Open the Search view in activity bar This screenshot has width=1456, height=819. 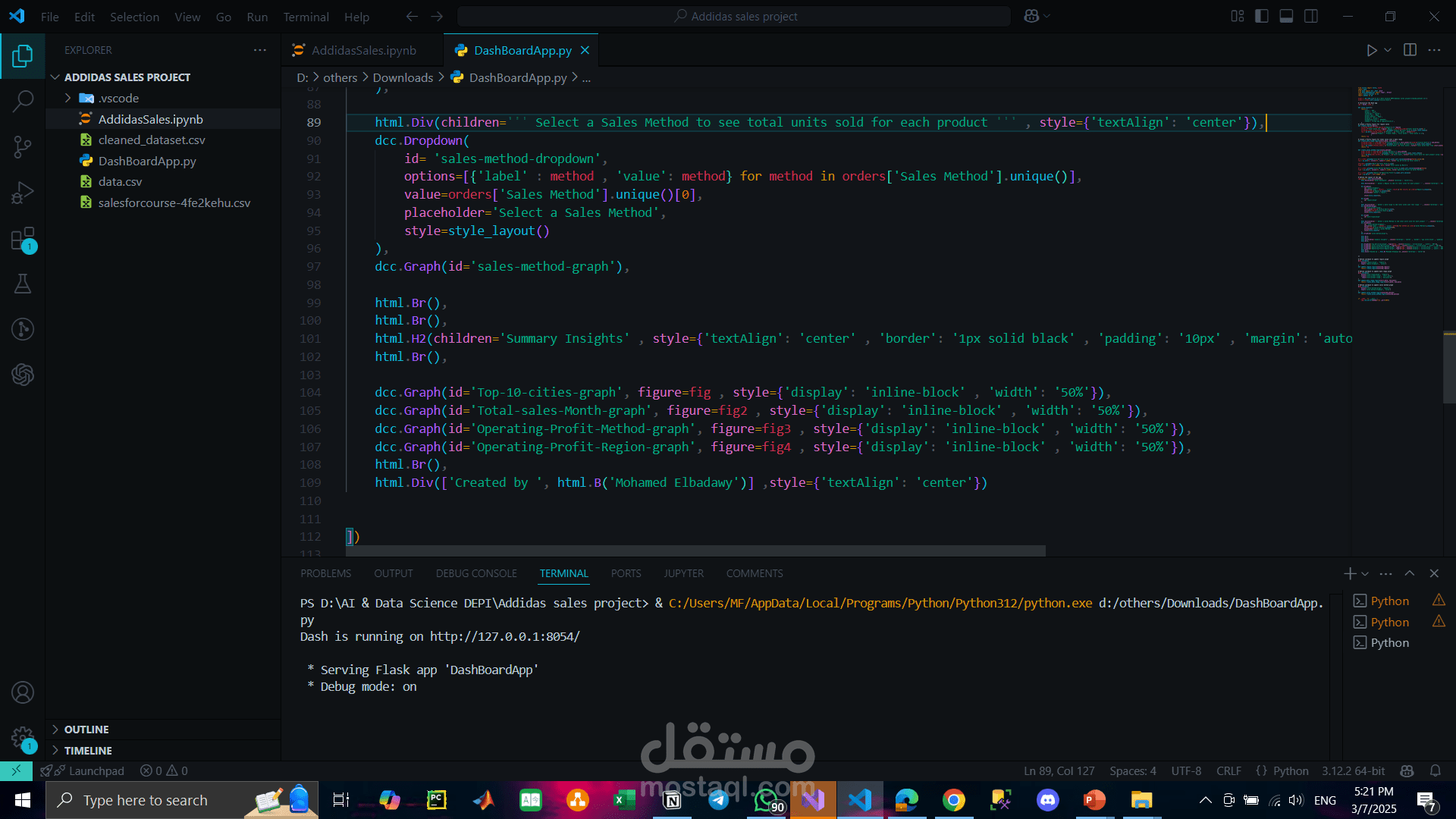23,101
